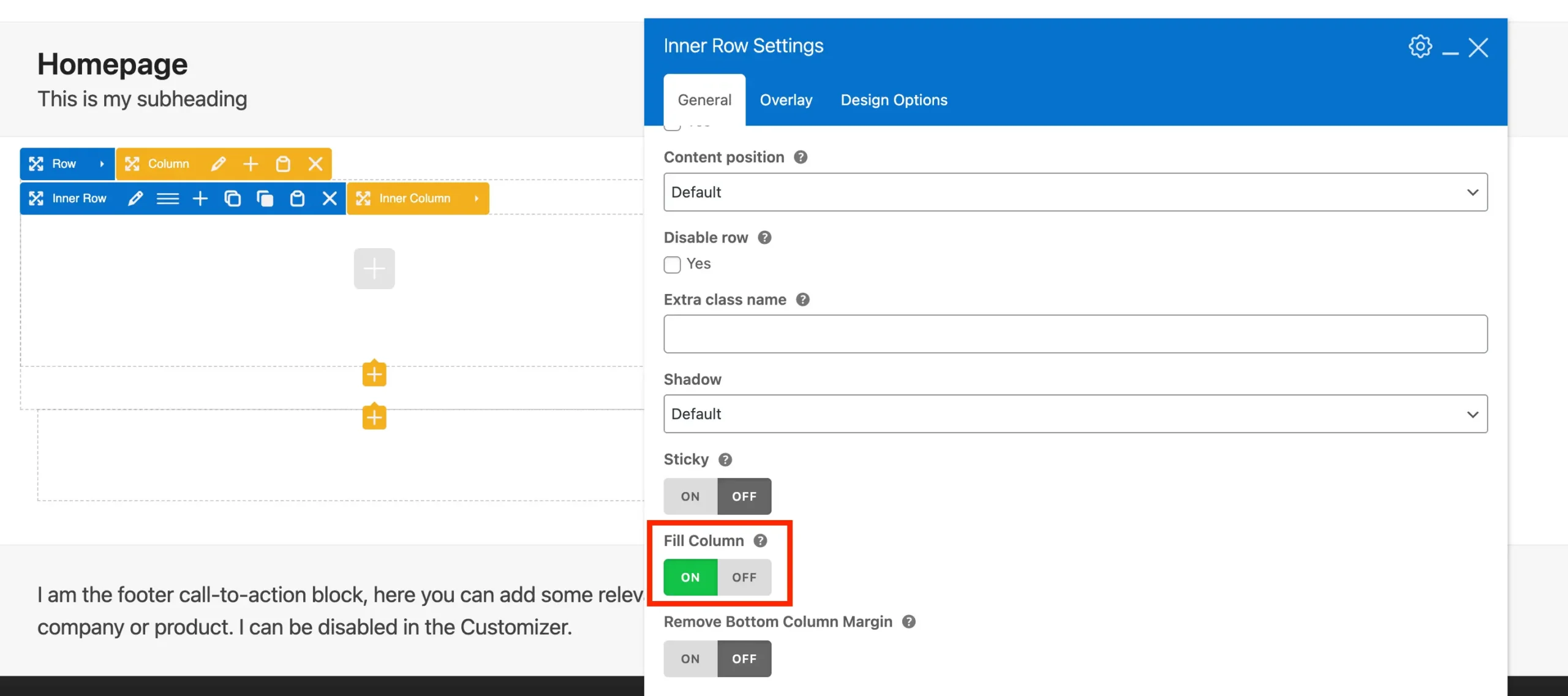This screenshot has height=696, width=1568.
Task: Click the yellow plus to insert a new row
Action: tap(374, 374)
